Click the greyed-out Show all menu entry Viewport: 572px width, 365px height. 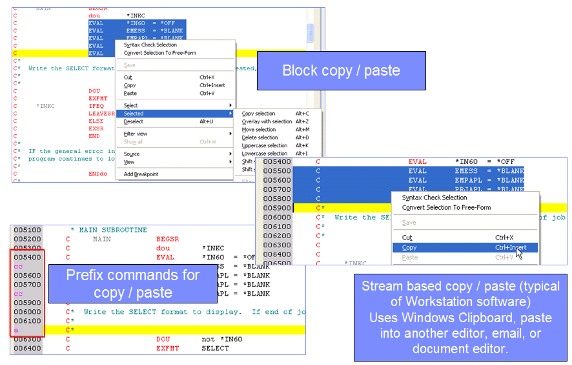174,141
